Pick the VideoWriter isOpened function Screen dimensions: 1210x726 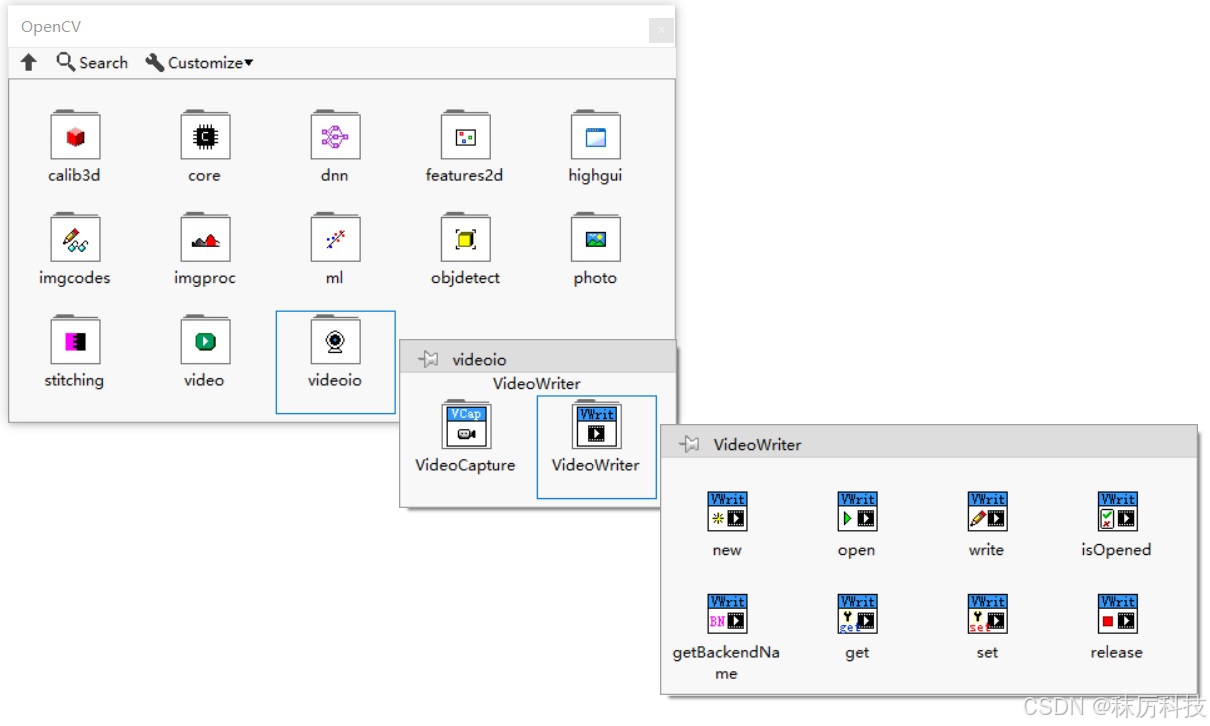(1117, 511)
